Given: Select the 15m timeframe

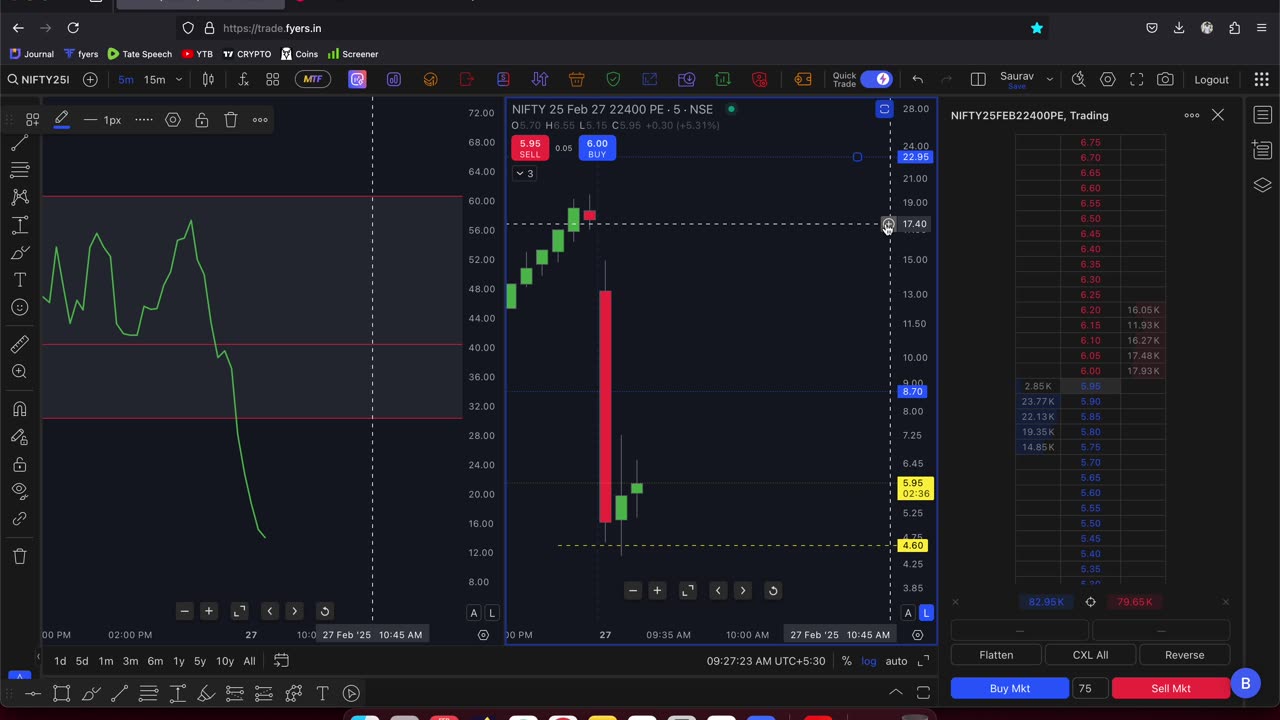Looking at the screenshot, I should [x=154, y=80].
